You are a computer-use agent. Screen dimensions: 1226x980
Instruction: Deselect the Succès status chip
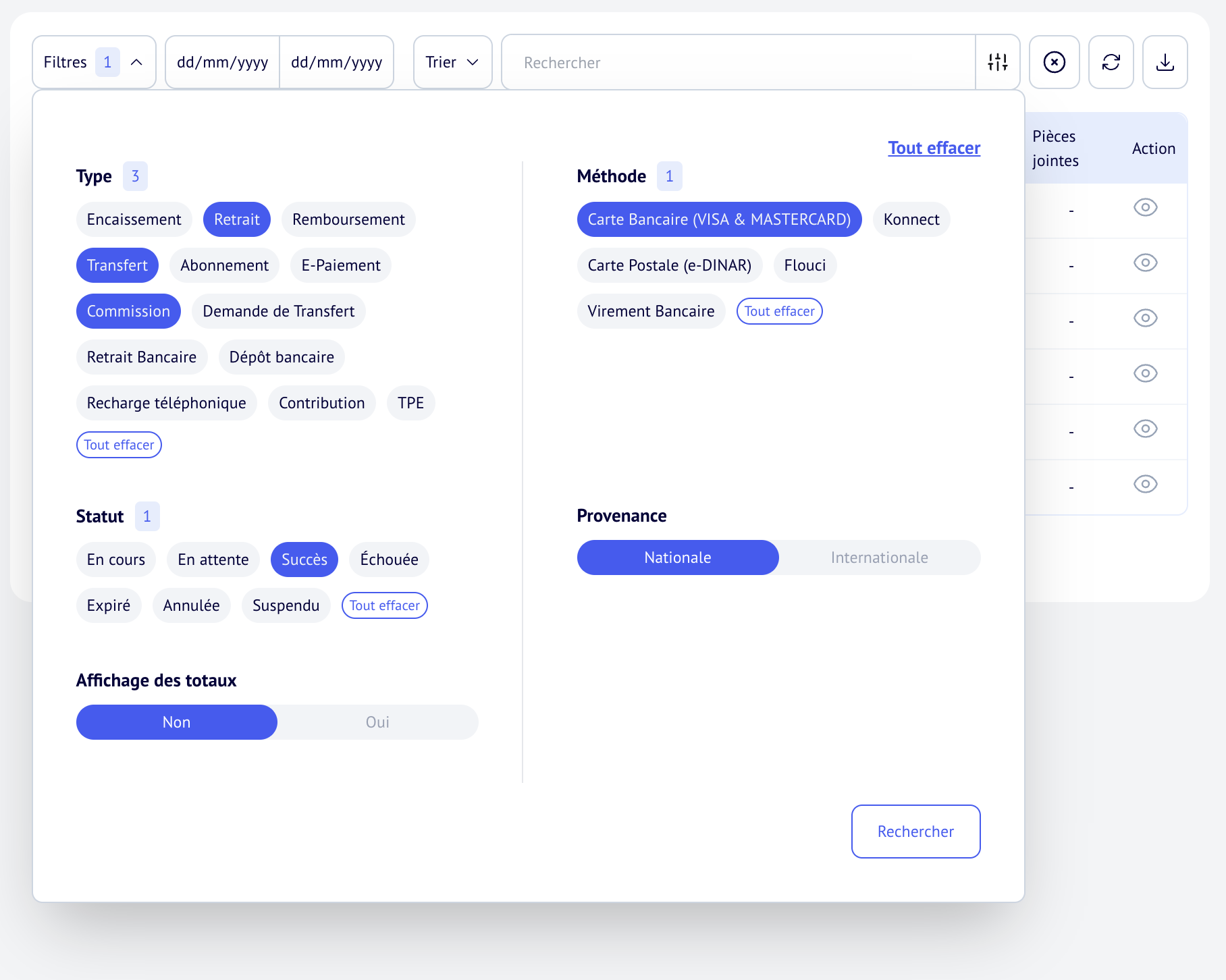click(x=304, y=560)
